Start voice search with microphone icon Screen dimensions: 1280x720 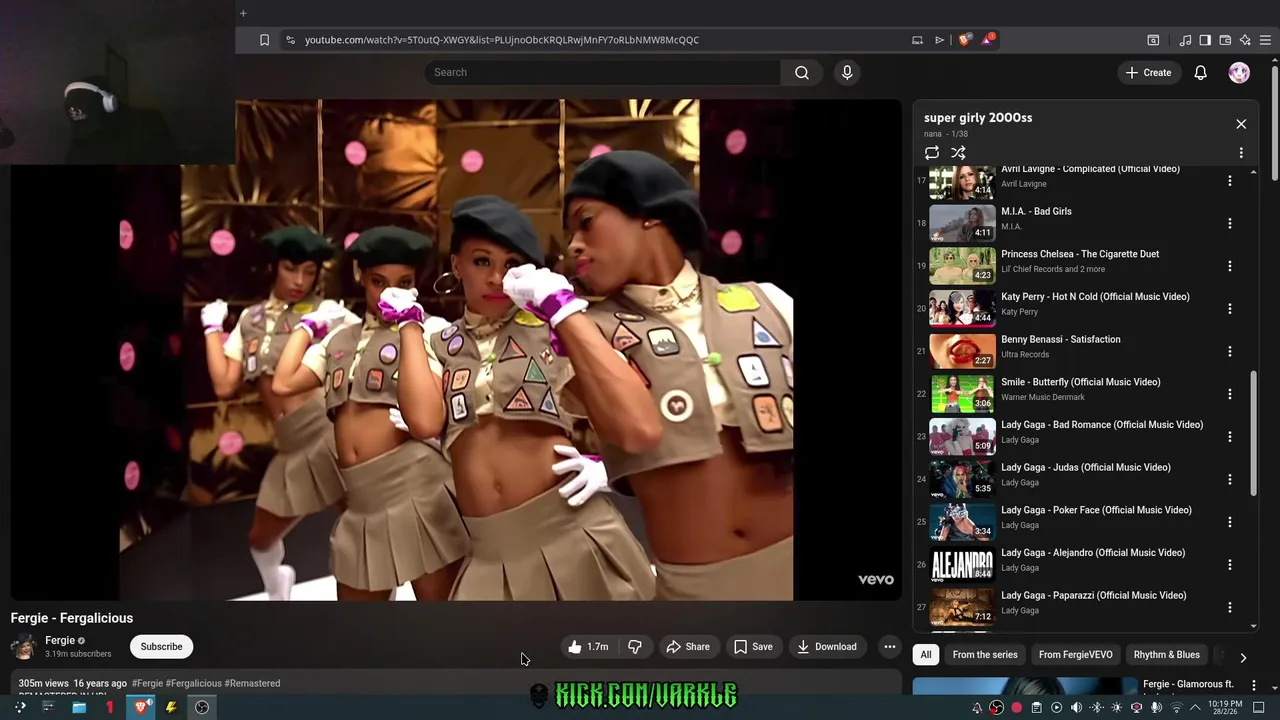[x=847, y=72]
